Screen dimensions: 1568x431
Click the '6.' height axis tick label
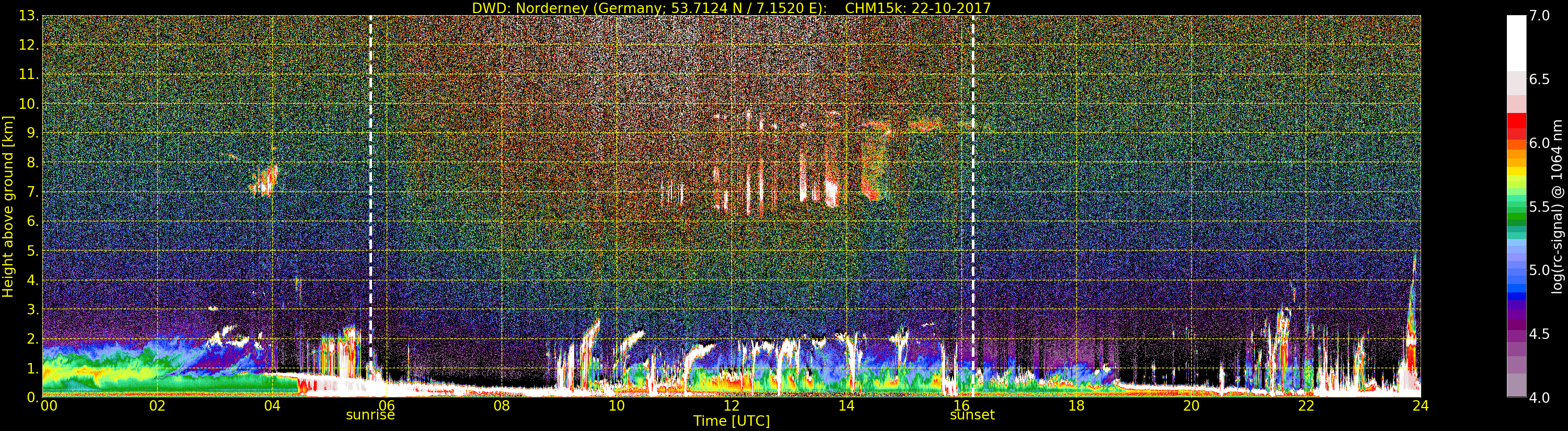coord(33,221)
